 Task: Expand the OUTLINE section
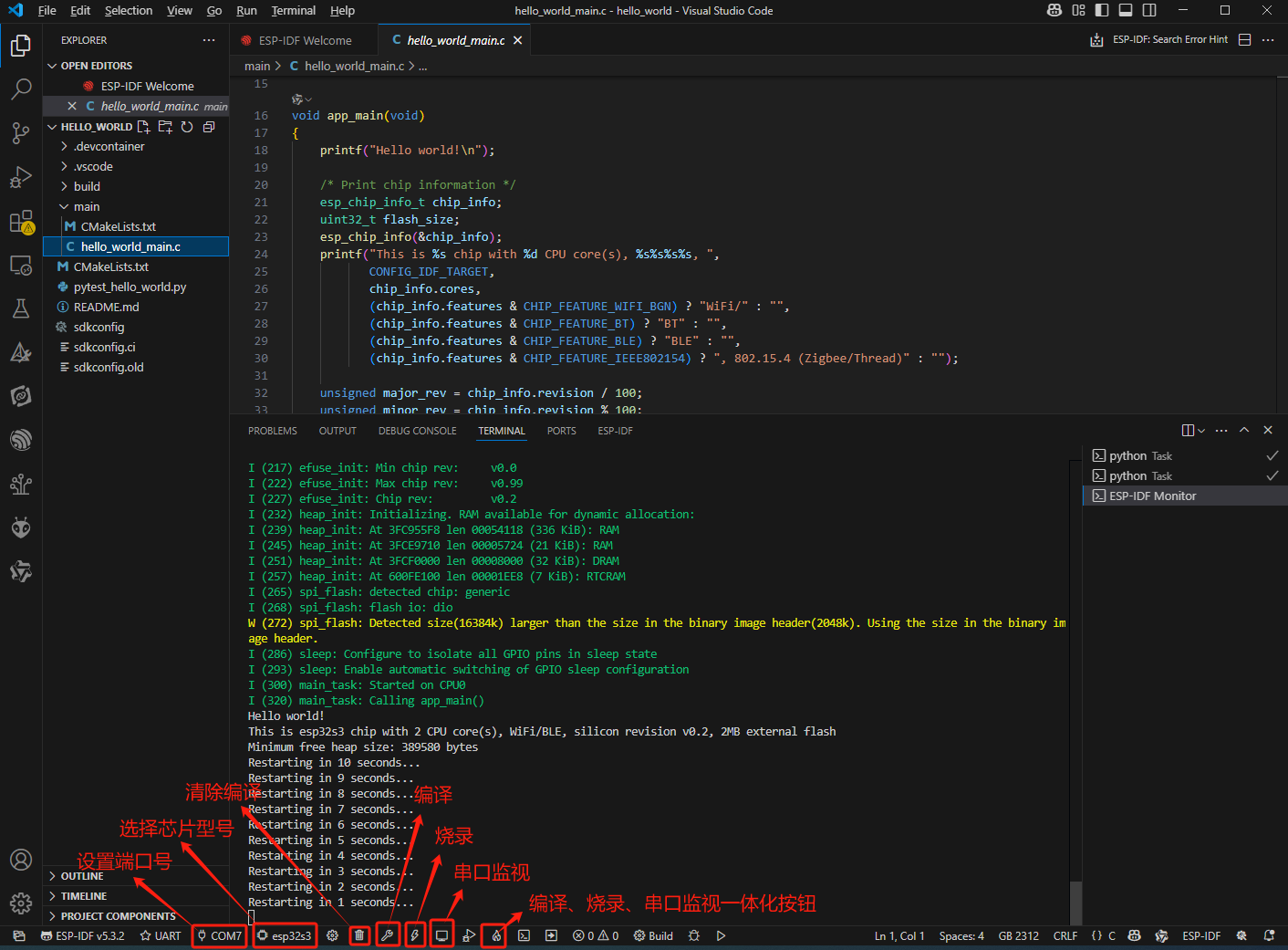tap(135, 876)
